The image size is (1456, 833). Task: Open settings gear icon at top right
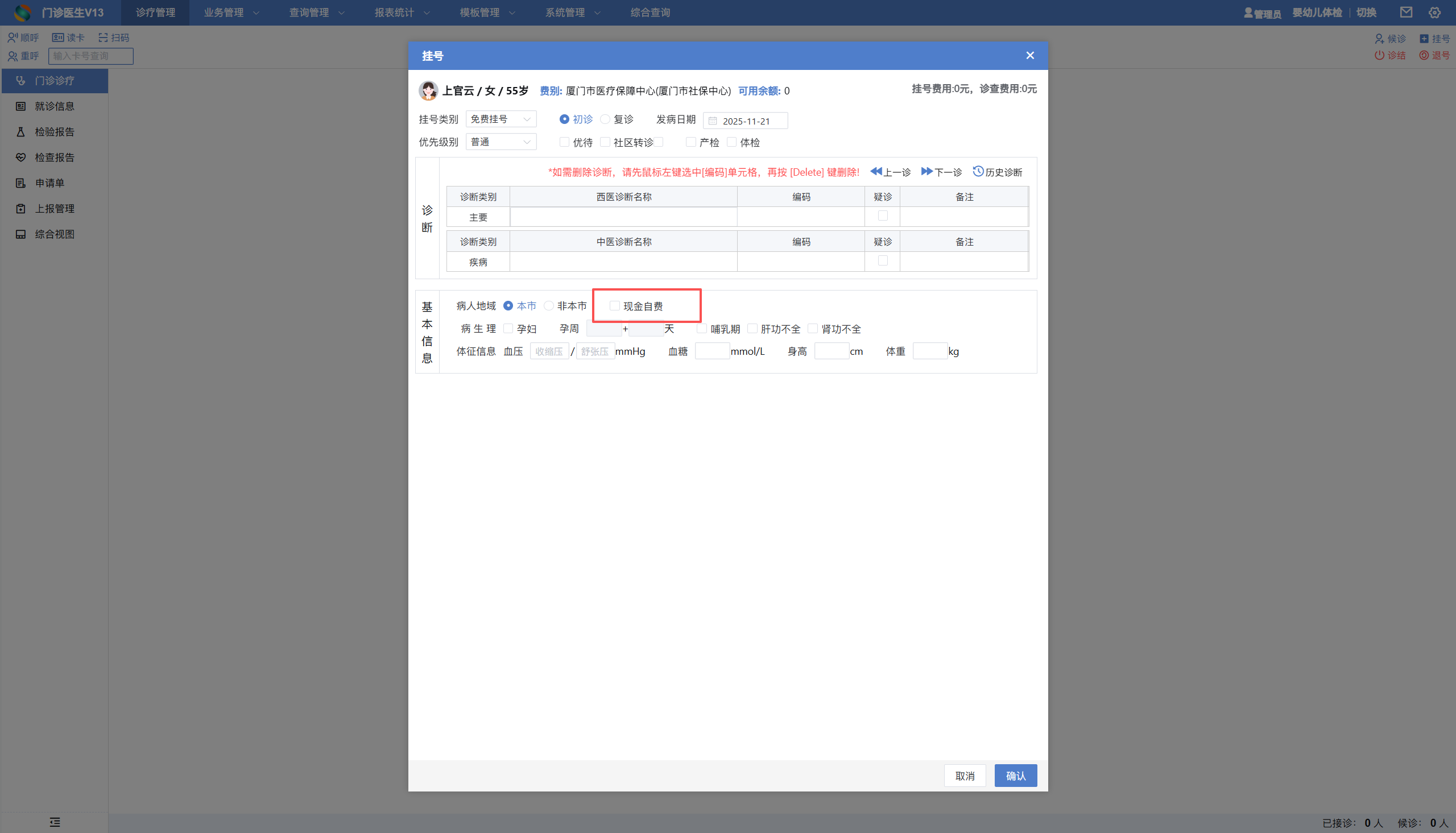1434,12
